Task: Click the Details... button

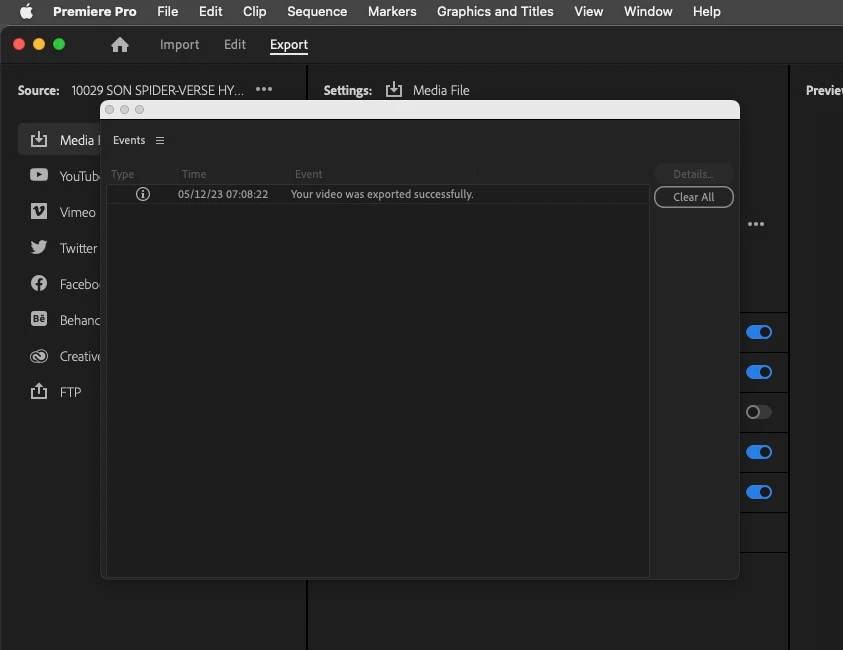Action: coord(694,174)
